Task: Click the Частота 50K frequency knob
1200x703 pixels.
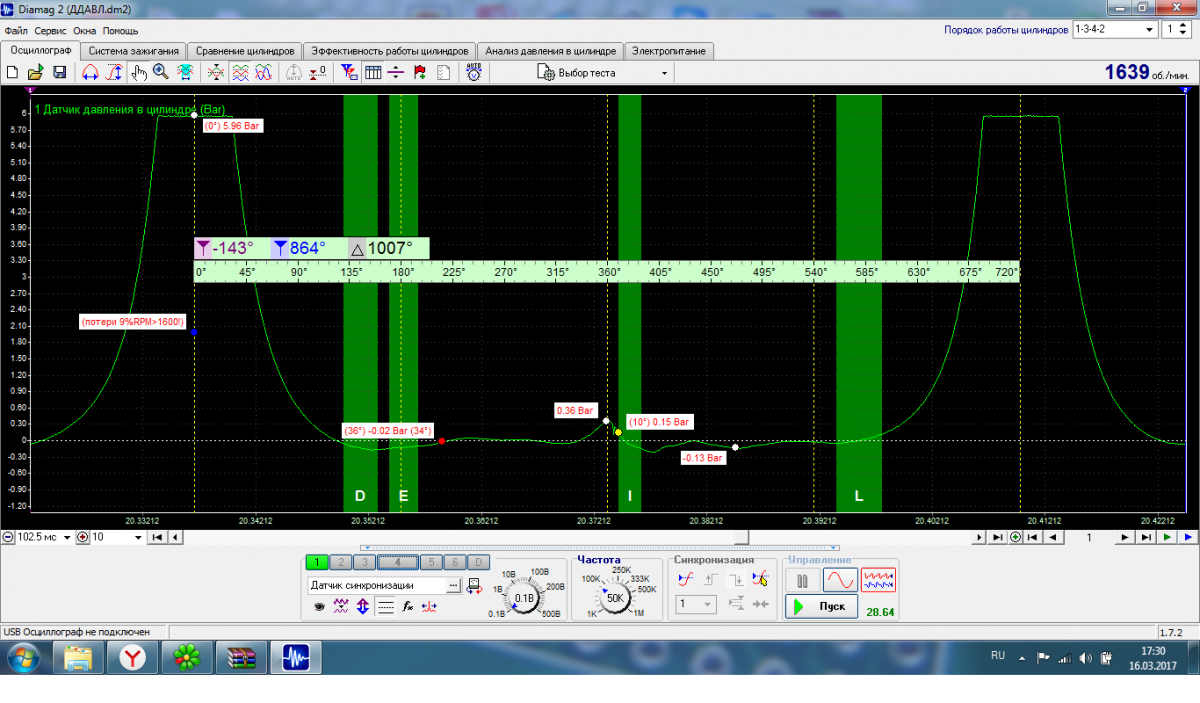Action: [616, 597]
